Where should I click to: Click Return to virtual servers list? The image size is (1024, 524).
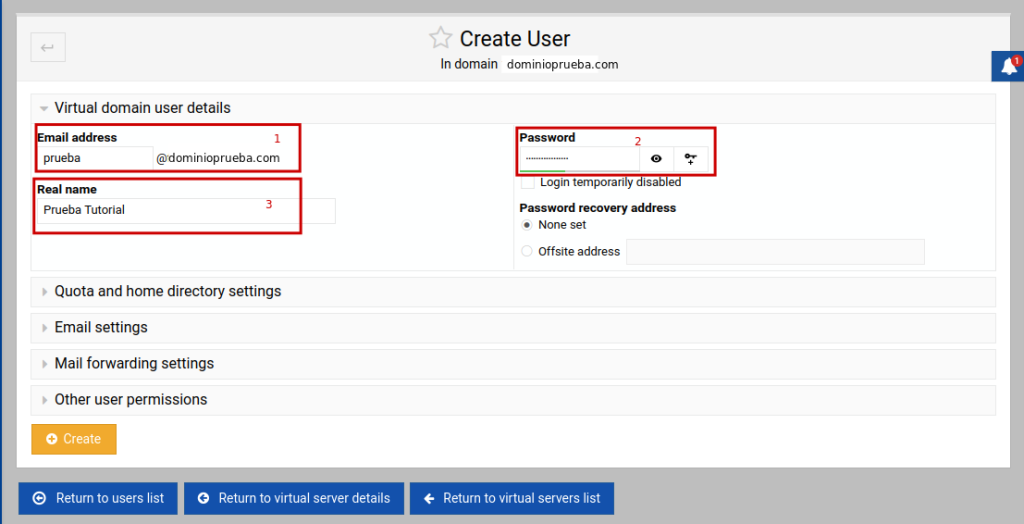click(x=511, y=498)
